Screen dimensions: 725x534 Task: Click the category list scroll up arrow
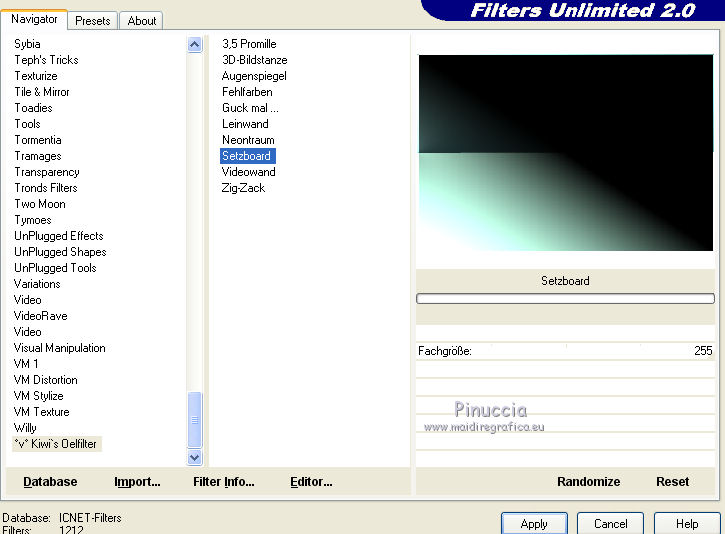click(x=195, y=45)
